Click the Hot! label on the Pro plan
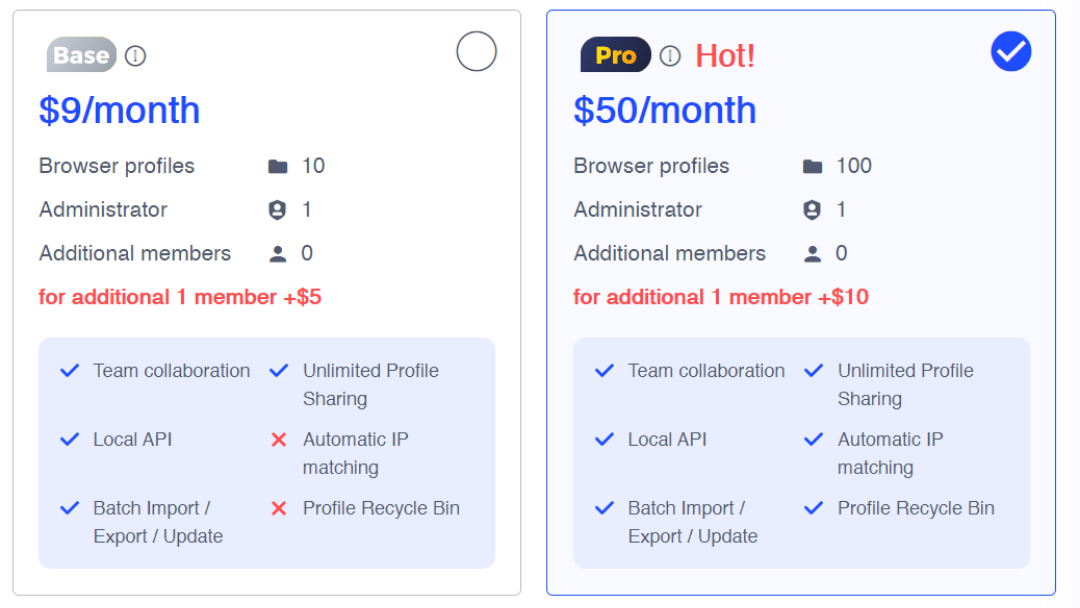Image resolution: width=1080 pixels, height=608 pixels. pos(725,56)
